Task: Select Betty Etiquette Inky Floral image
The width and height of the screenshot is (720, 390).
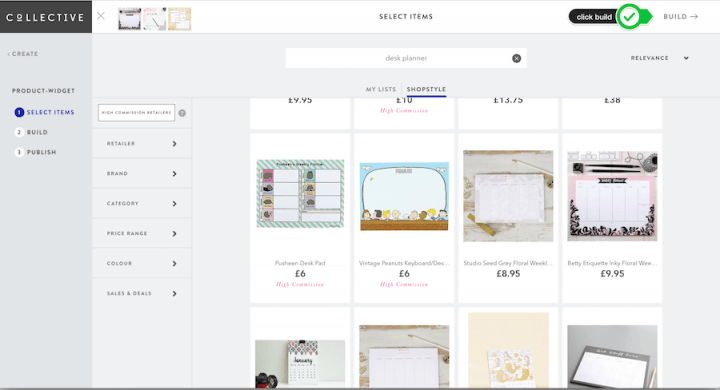Action: 612,196
